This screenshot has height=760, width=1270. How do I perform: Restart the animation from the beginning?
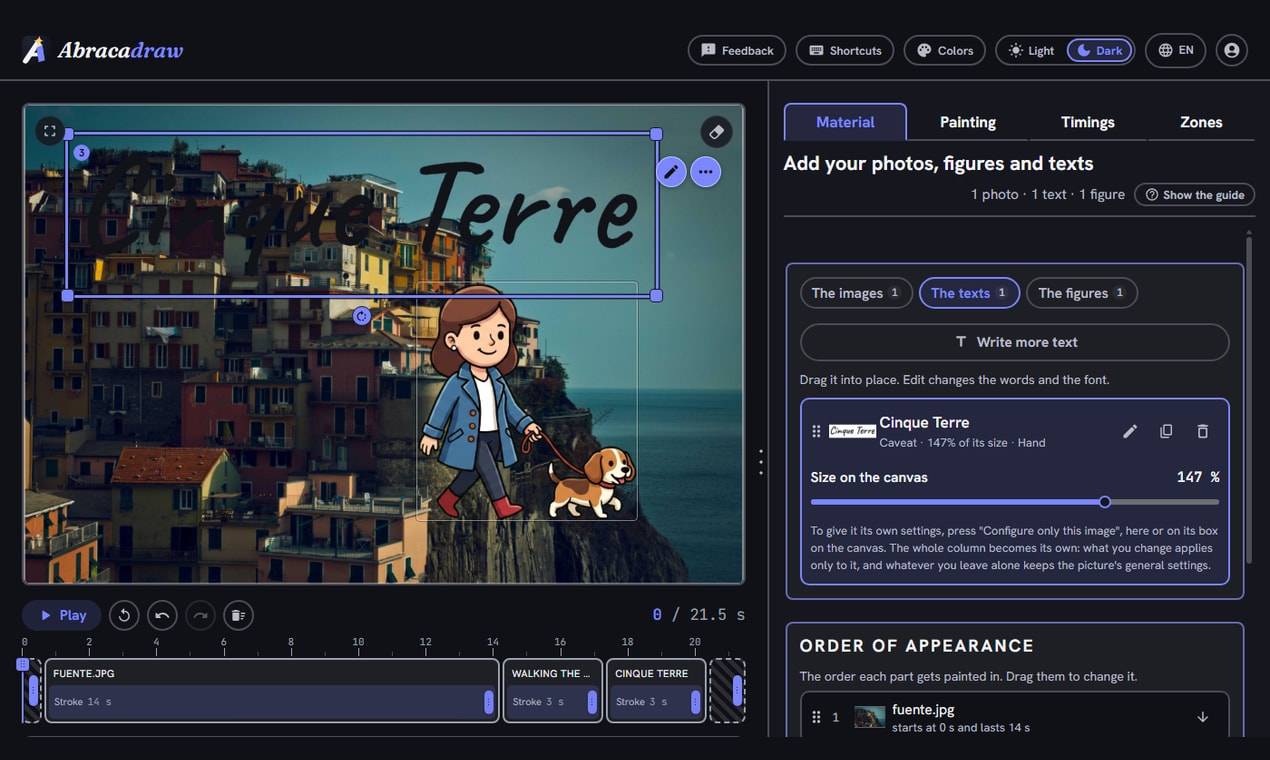124,615
